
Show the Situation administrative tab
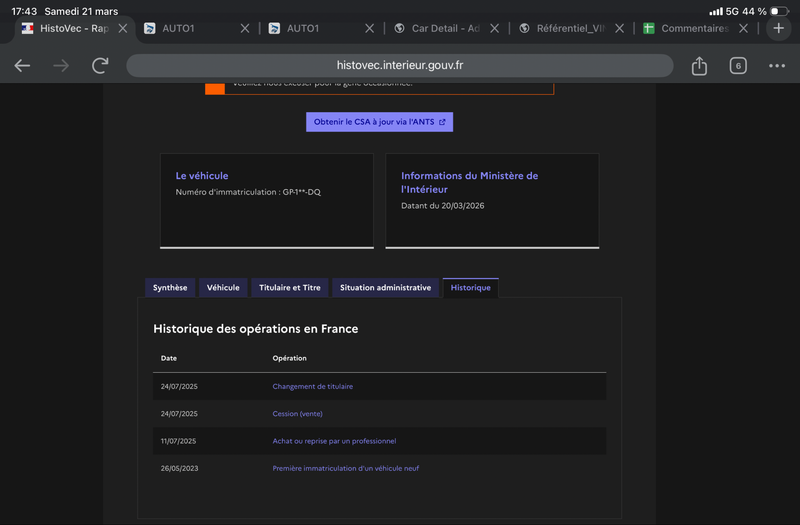[x=385, y=288]
